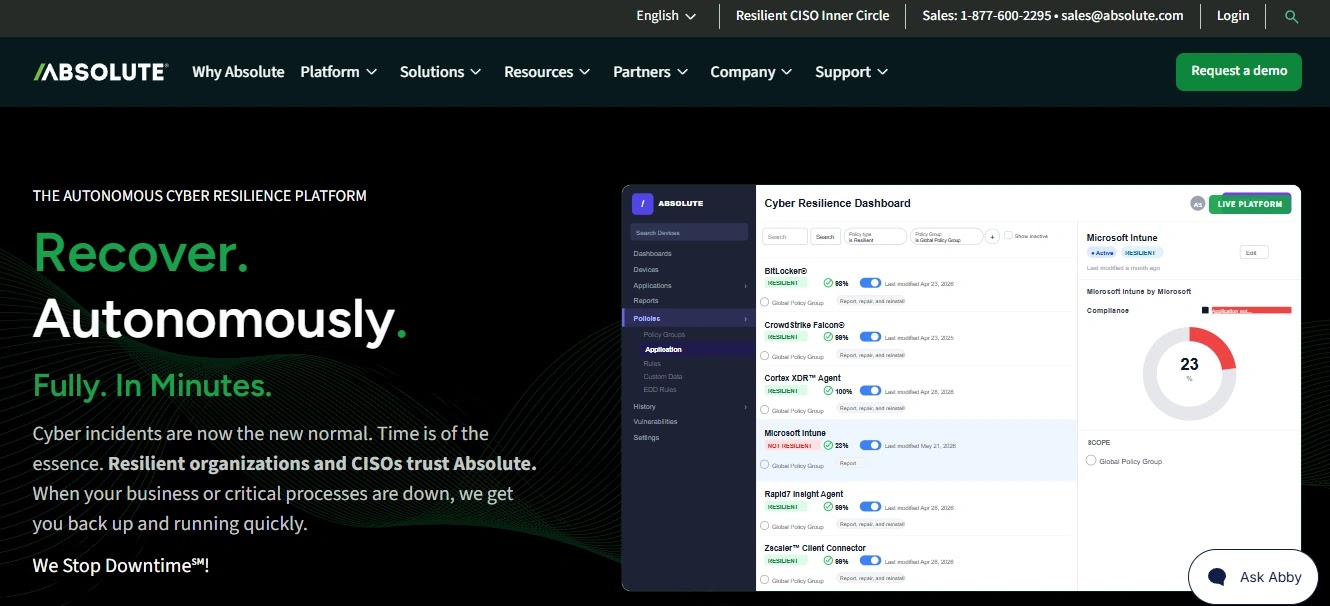Viewport: 1330px width, 606px height.
Task: Toggle the Rapid7 Insight Agent switch
Action: (x=870, y=507)
